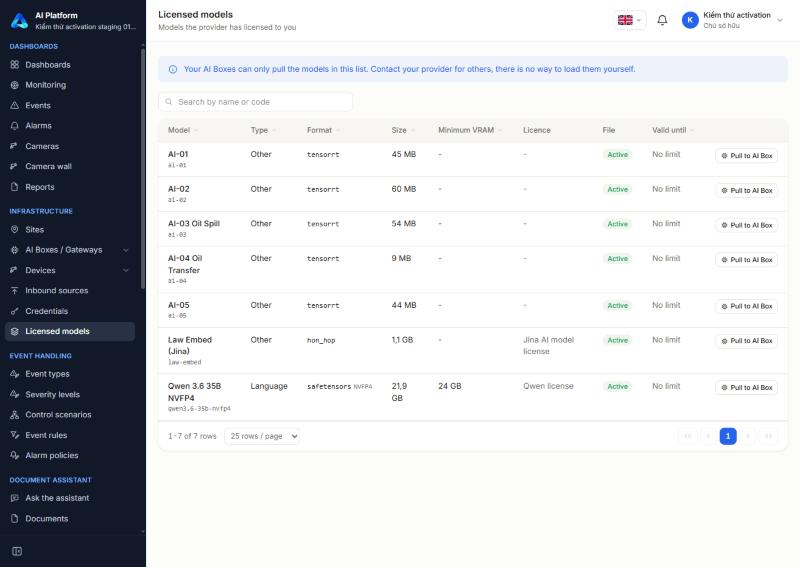800x567 pixels.
Task: Click the Control scenarios icon
Action: tap(14, 414)
